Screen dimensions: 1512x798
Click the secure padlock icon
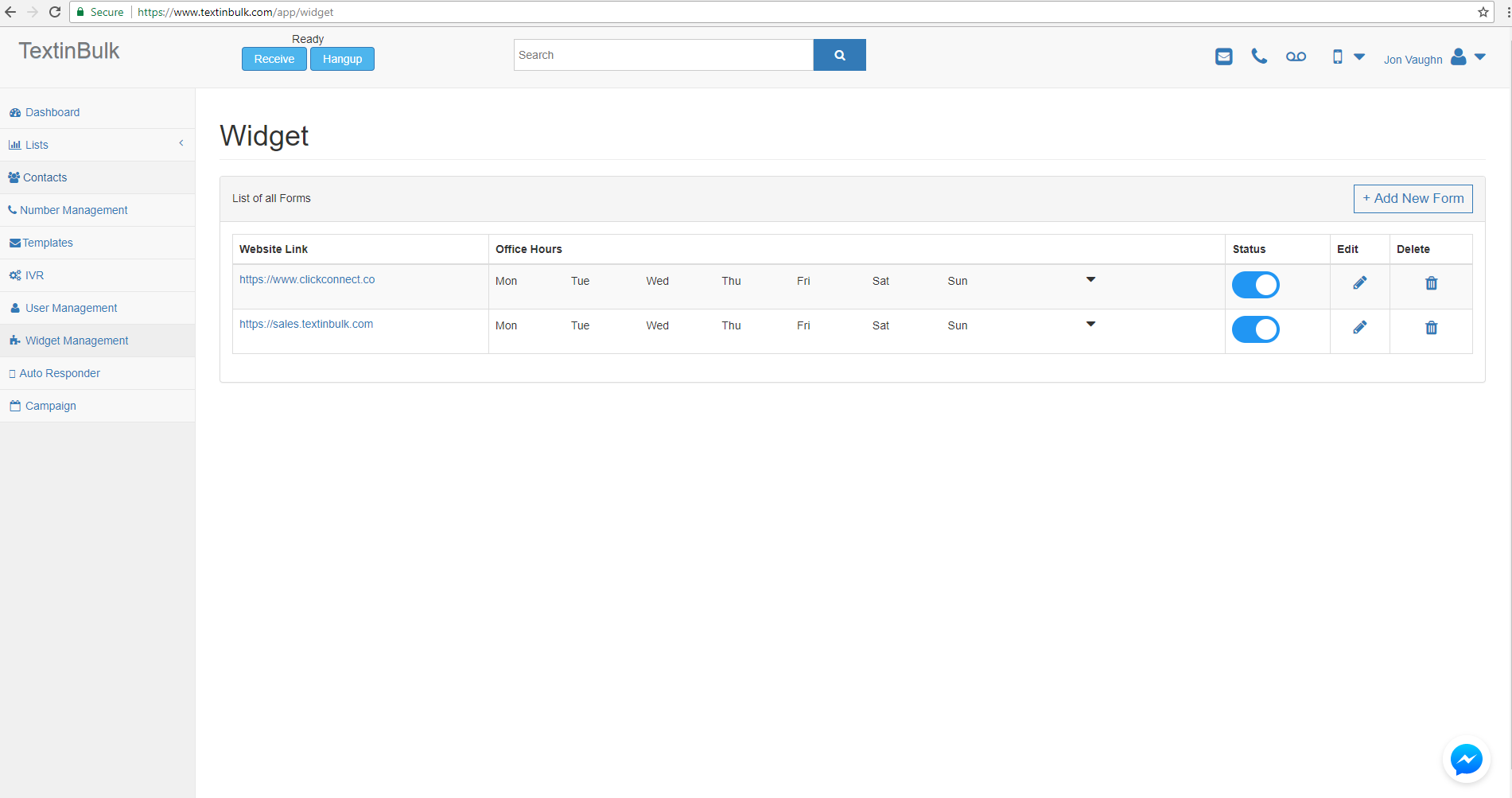point(80,12)
